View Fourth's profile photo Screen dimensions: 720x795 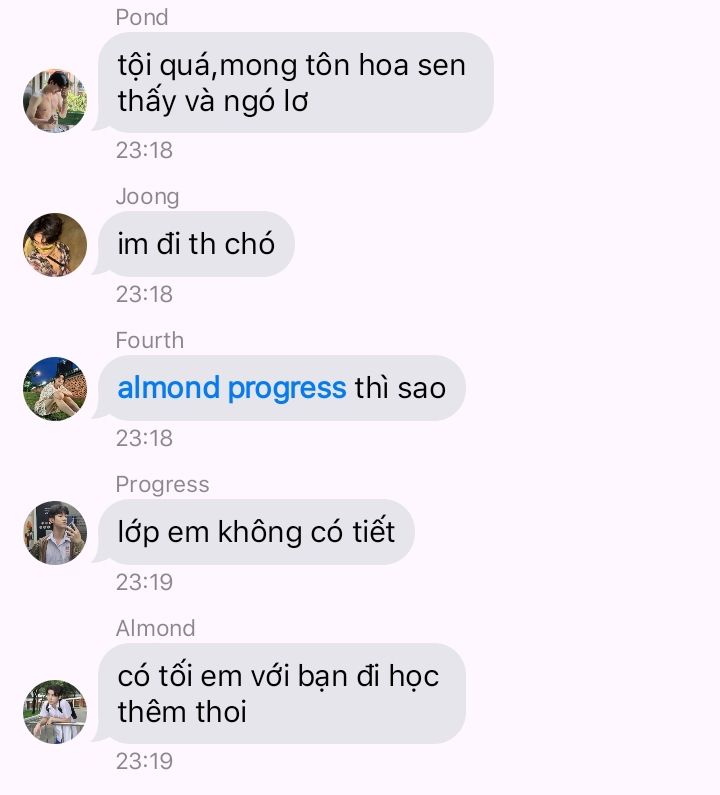click(55, 389)
